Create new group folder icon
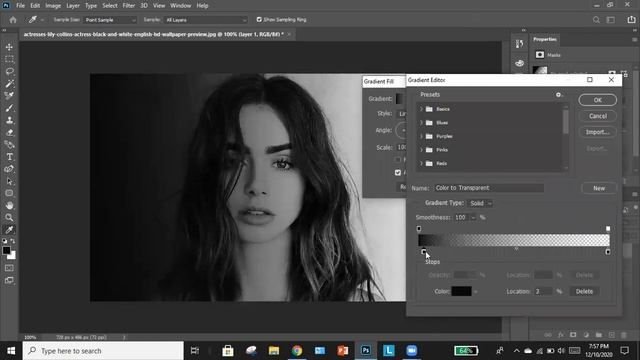 [x=598, y=335]
